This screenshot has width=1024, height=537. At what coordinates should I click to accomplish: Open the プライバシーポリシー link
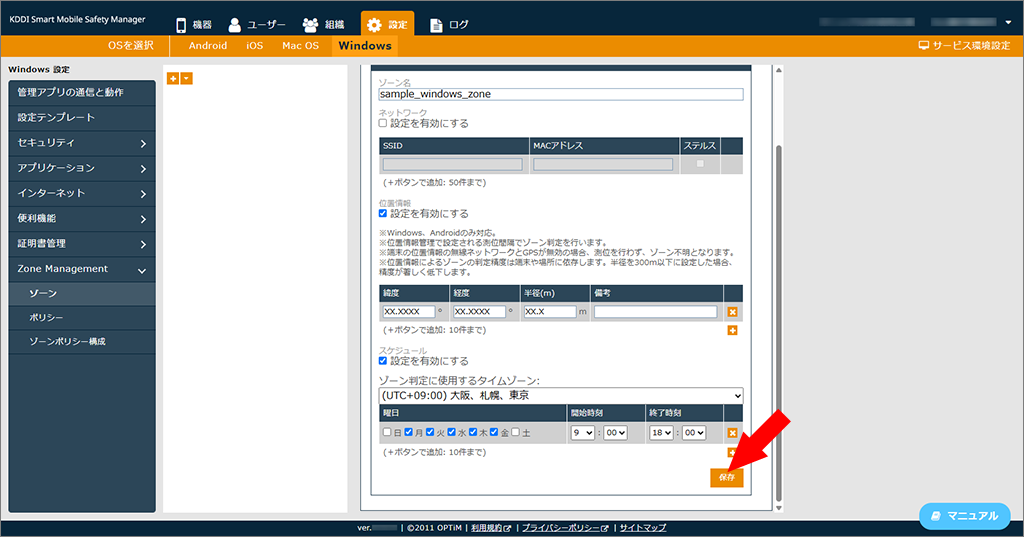(x=565, y=528)
